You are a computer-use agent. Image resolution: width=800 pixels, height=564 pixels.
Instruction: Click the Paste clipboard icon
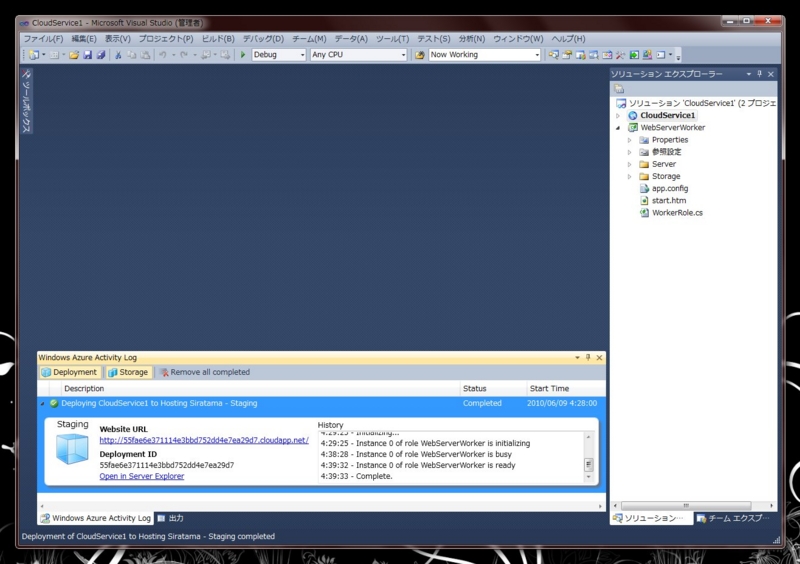point(145,55)
